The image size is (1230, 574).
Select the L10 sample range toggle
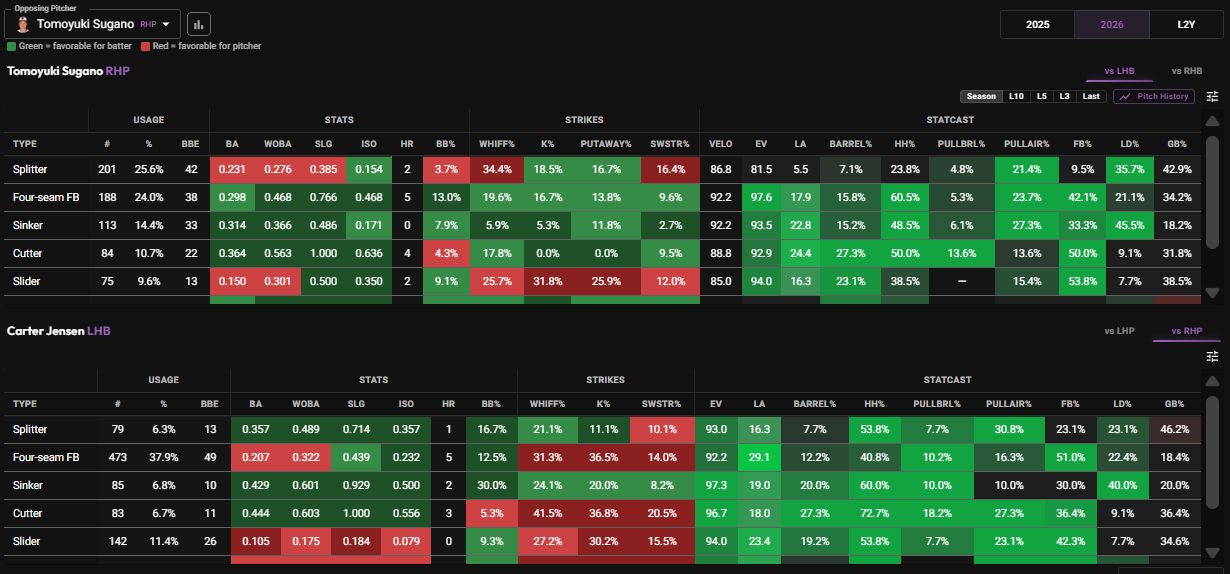point(1016,96)
